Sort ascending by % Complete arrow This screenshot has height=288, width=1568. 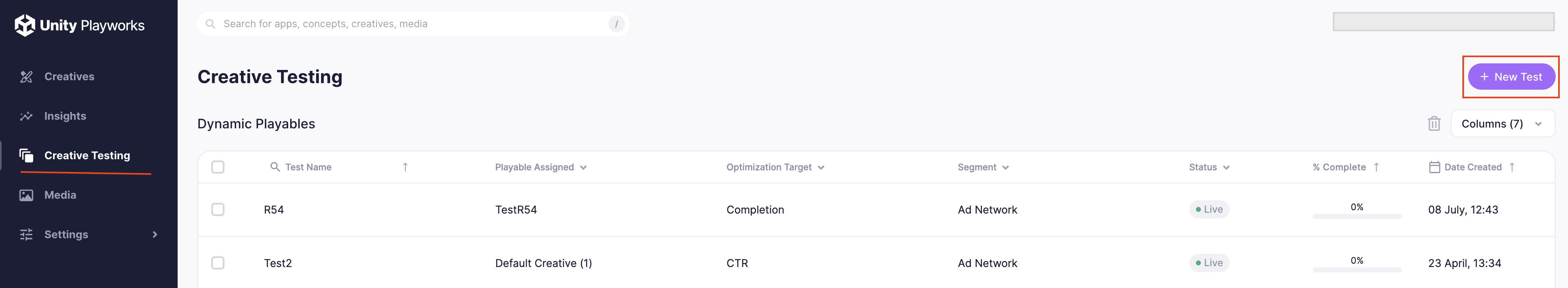(x=1376, y=167)
